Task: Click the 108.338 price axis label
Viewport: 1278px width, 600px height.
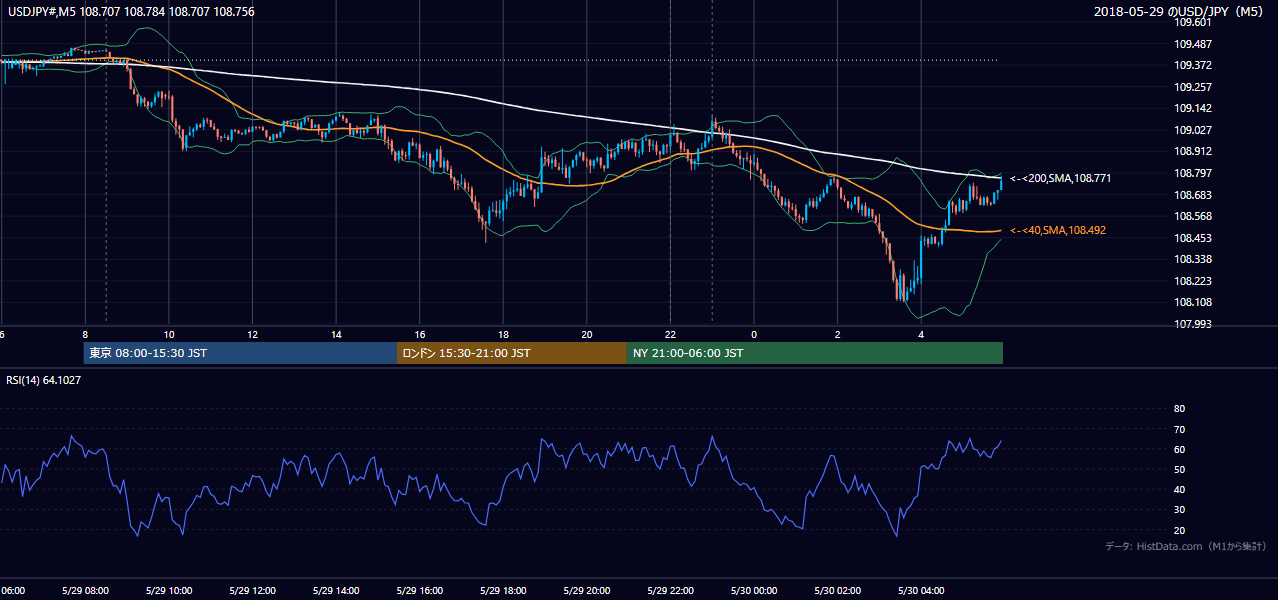Action: click(x=1192, y=259)
